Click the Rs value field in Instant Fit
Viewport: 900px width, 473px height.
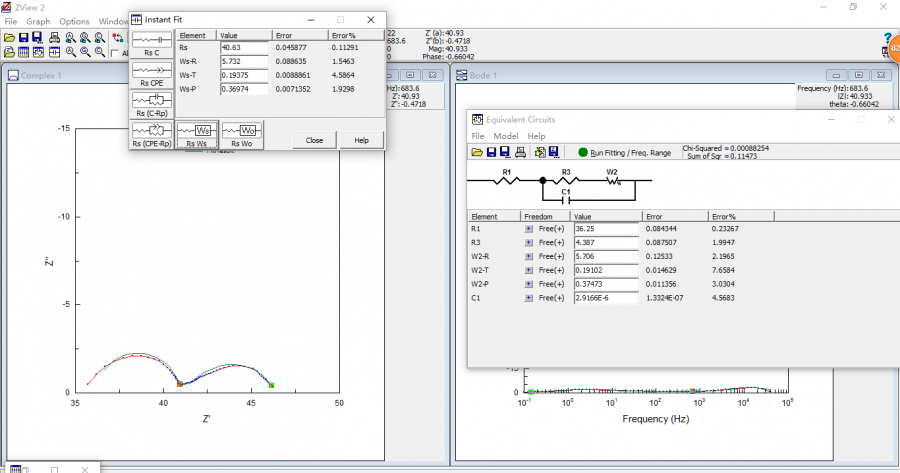243,48
